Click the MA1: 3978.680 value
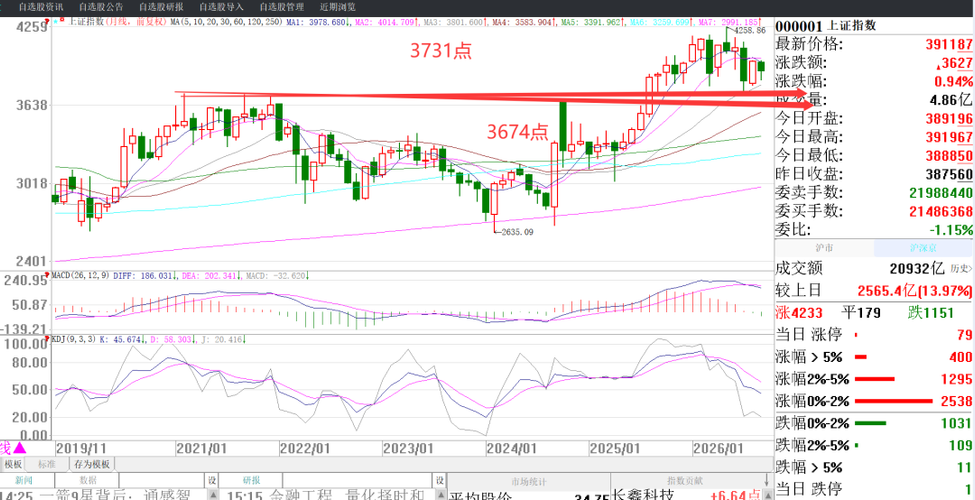 click(317, 22)
